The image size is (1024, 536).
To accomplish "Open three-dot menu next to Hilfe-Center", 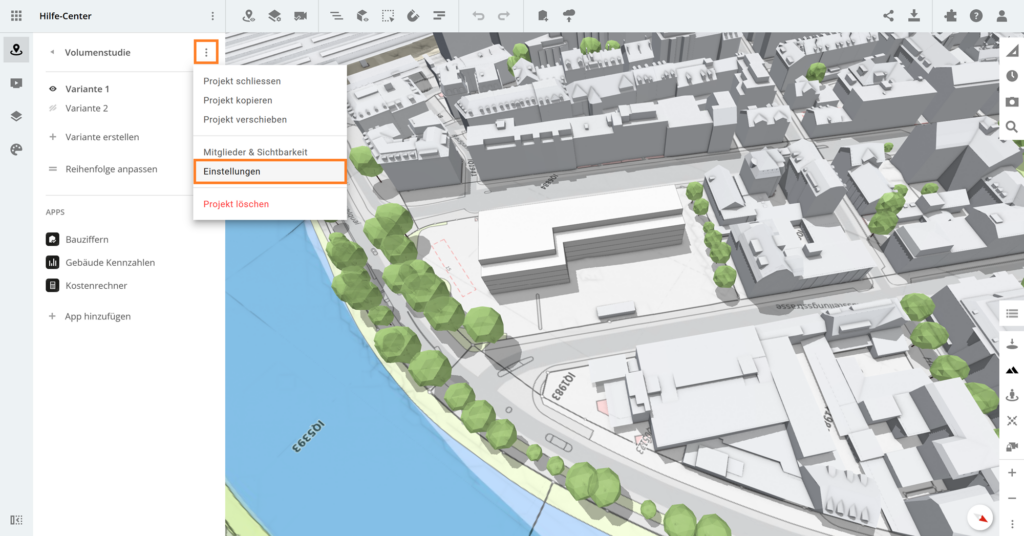I will pyautogui.click(x=212, y=16).
